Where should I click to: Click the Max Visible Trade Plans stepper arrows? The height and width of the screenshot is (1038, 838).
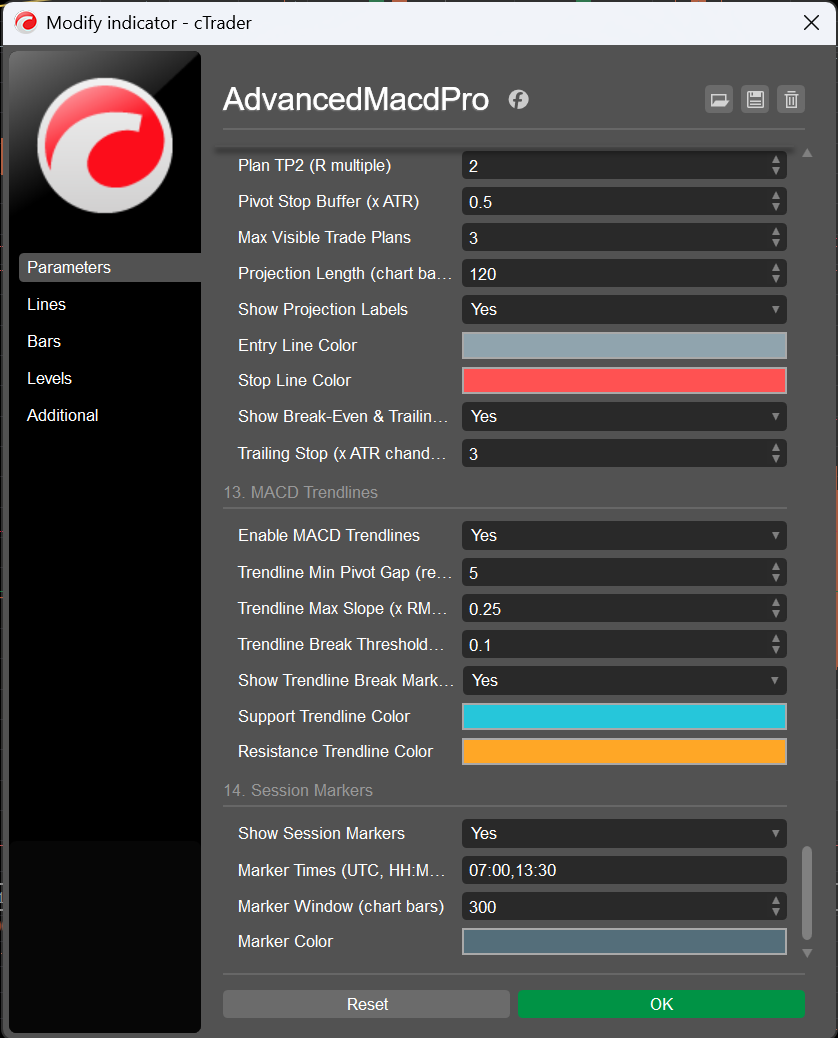(776, 238)
